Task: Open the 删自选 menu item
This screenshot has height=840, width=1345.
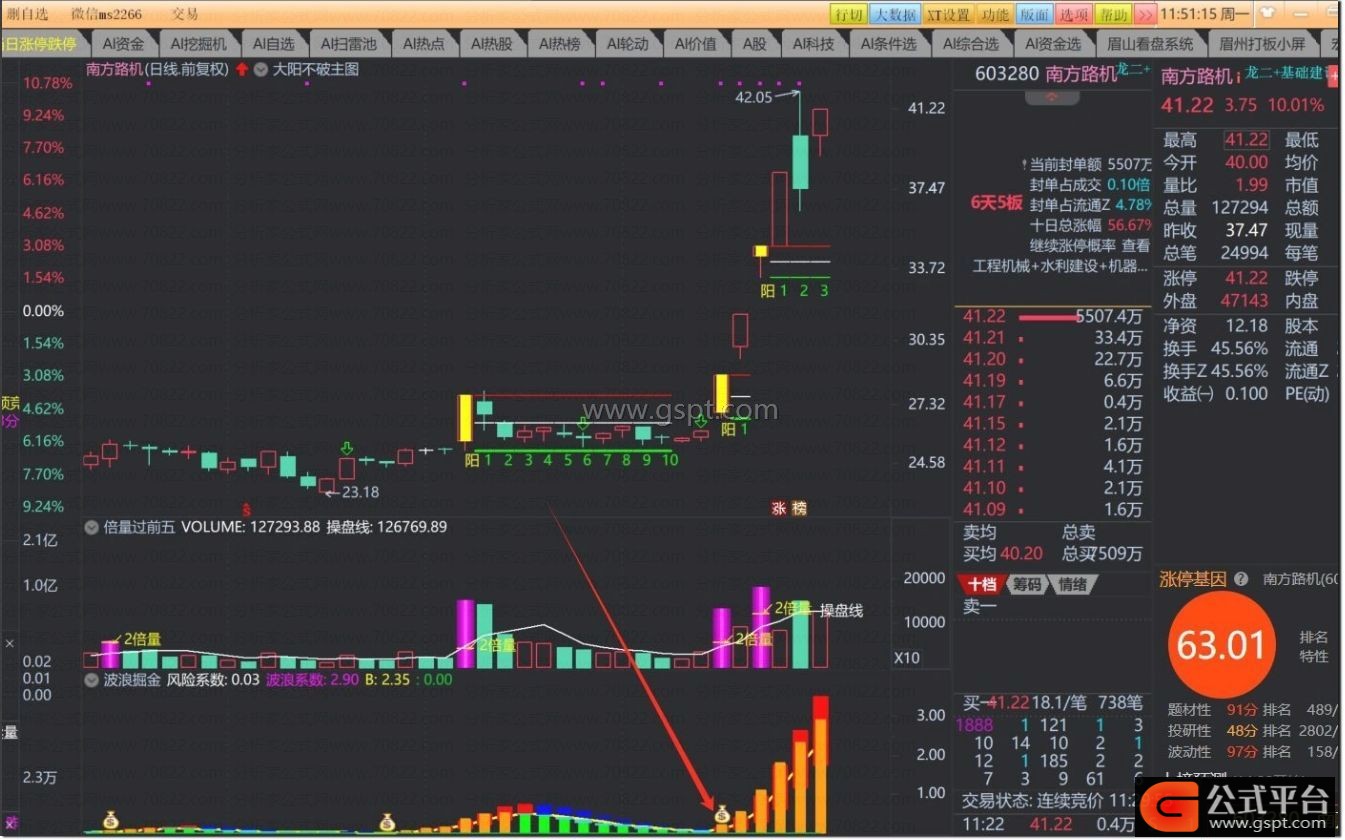Action: pos(28,14)
